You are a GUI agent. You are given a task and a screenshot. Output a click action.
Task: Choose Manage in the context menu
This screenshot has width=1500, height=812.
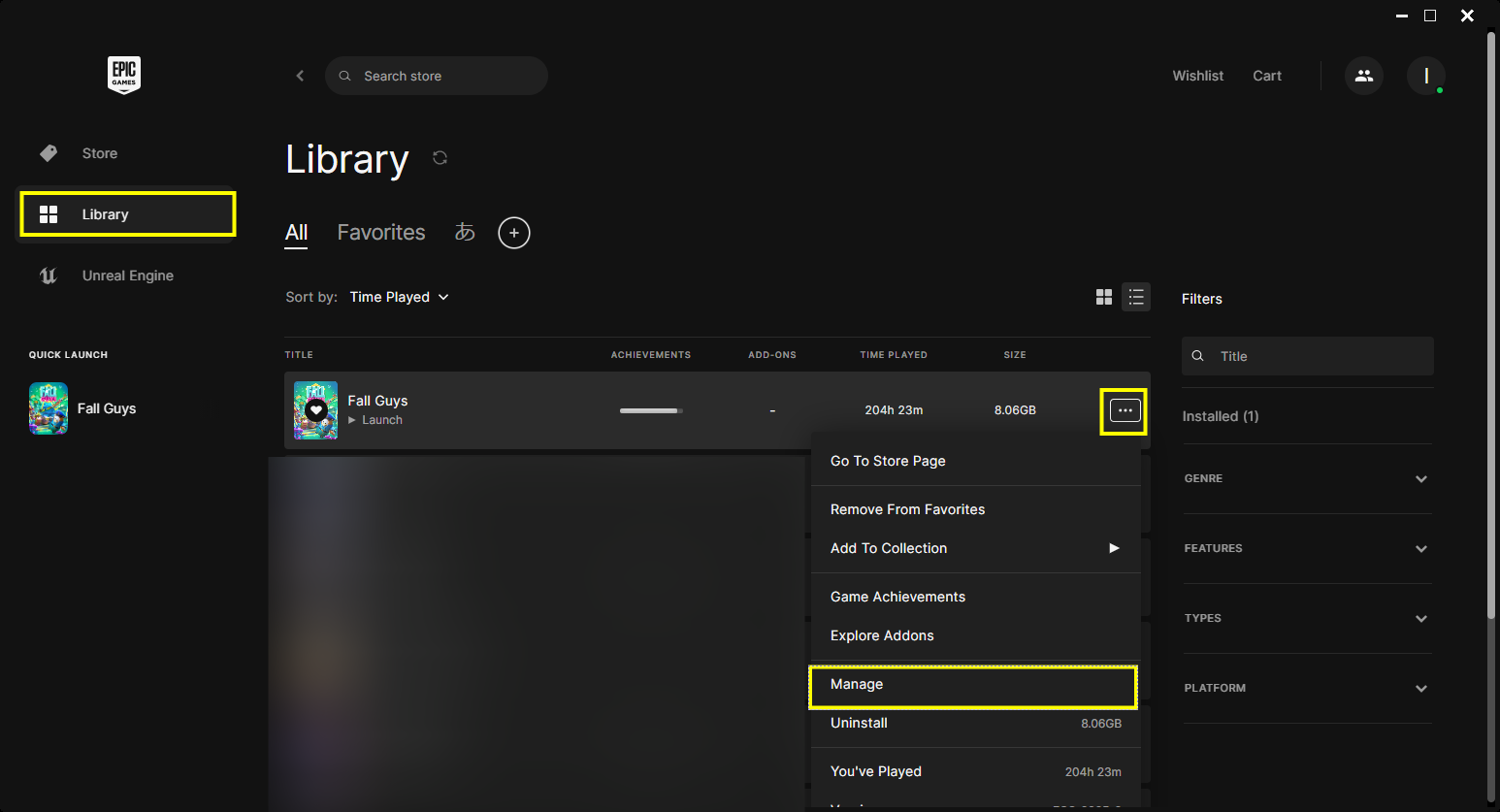click(x=973, y=686)
